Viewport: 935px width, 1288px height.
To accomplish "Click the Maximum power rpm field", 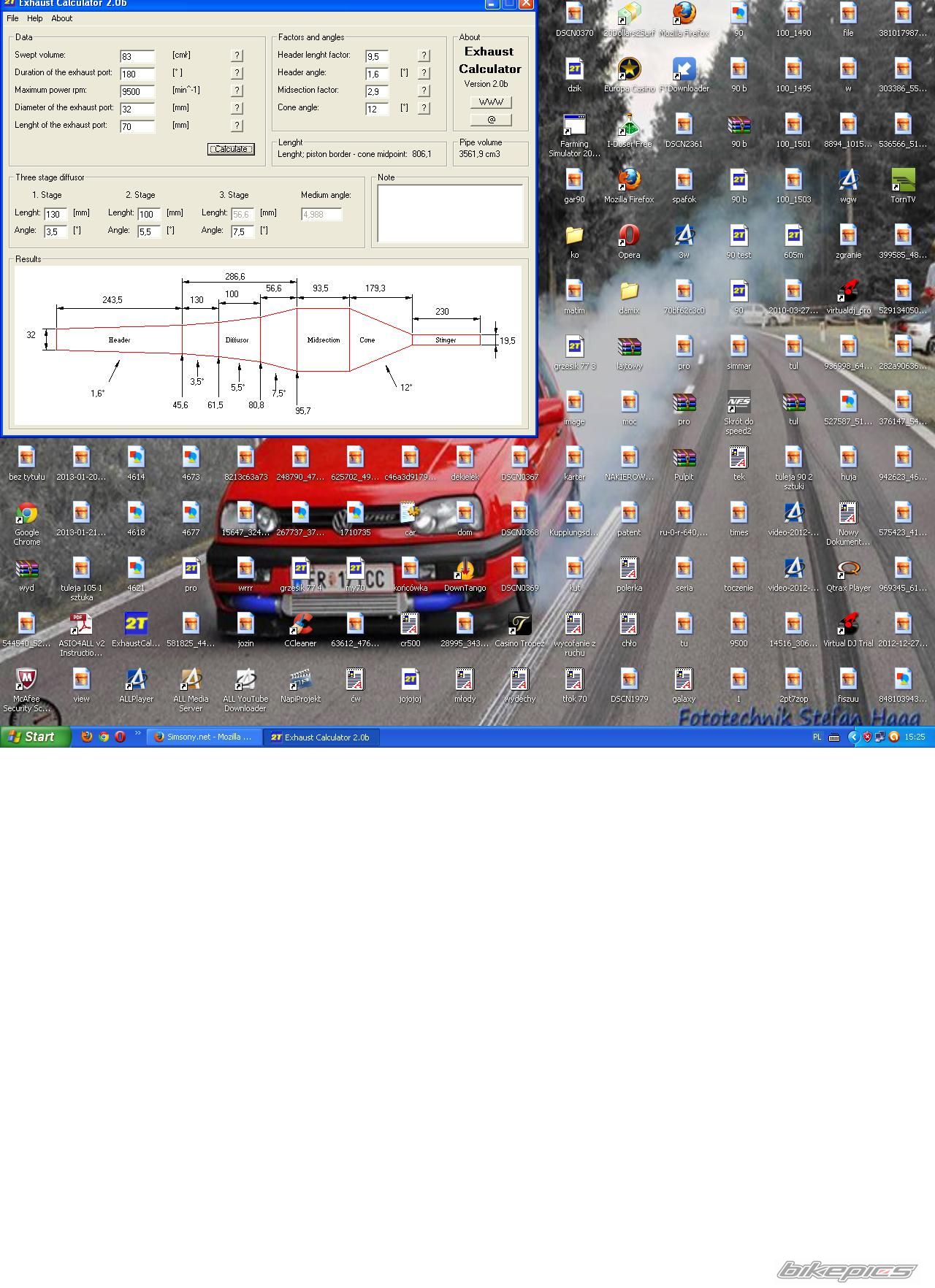I will 137,91.
